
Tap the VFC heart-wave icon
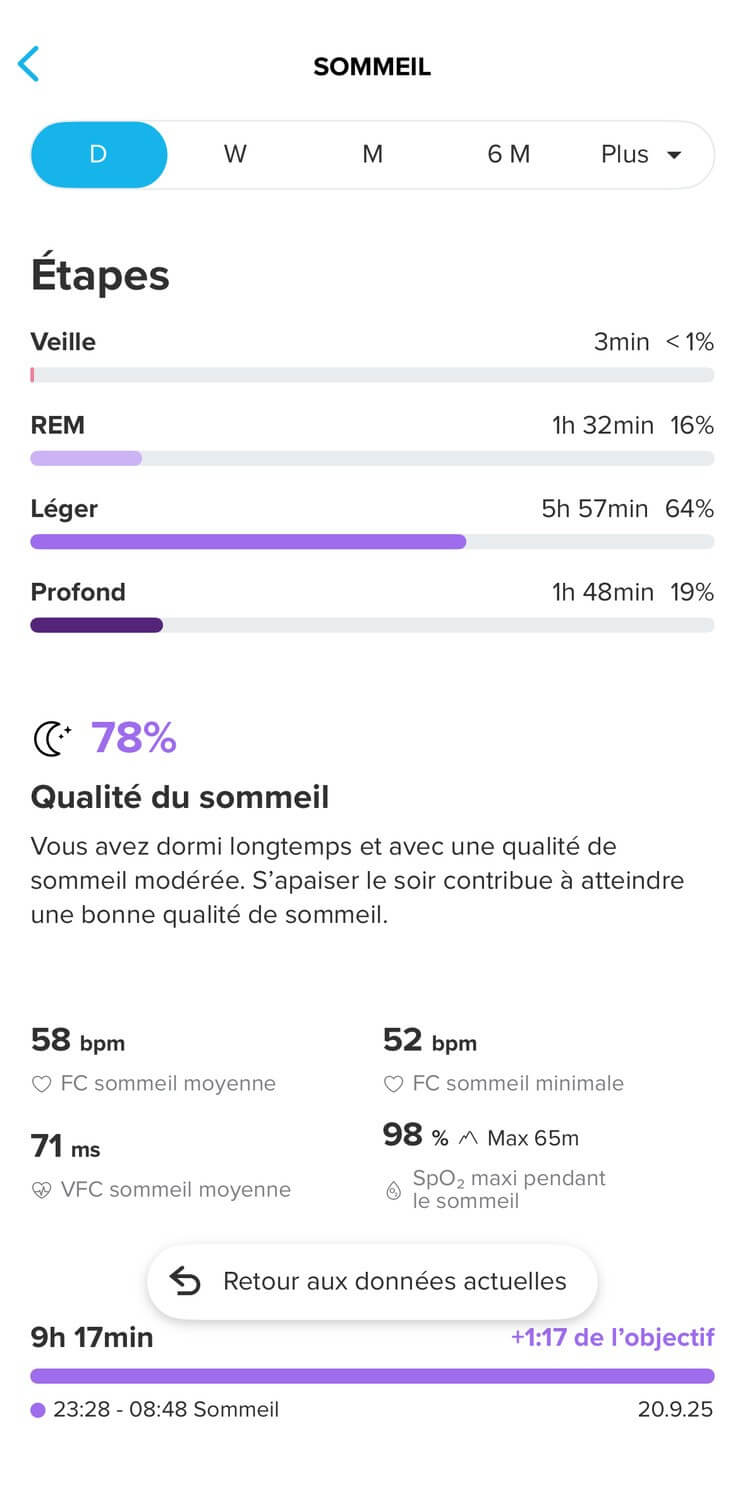[x=41, y=1190]
